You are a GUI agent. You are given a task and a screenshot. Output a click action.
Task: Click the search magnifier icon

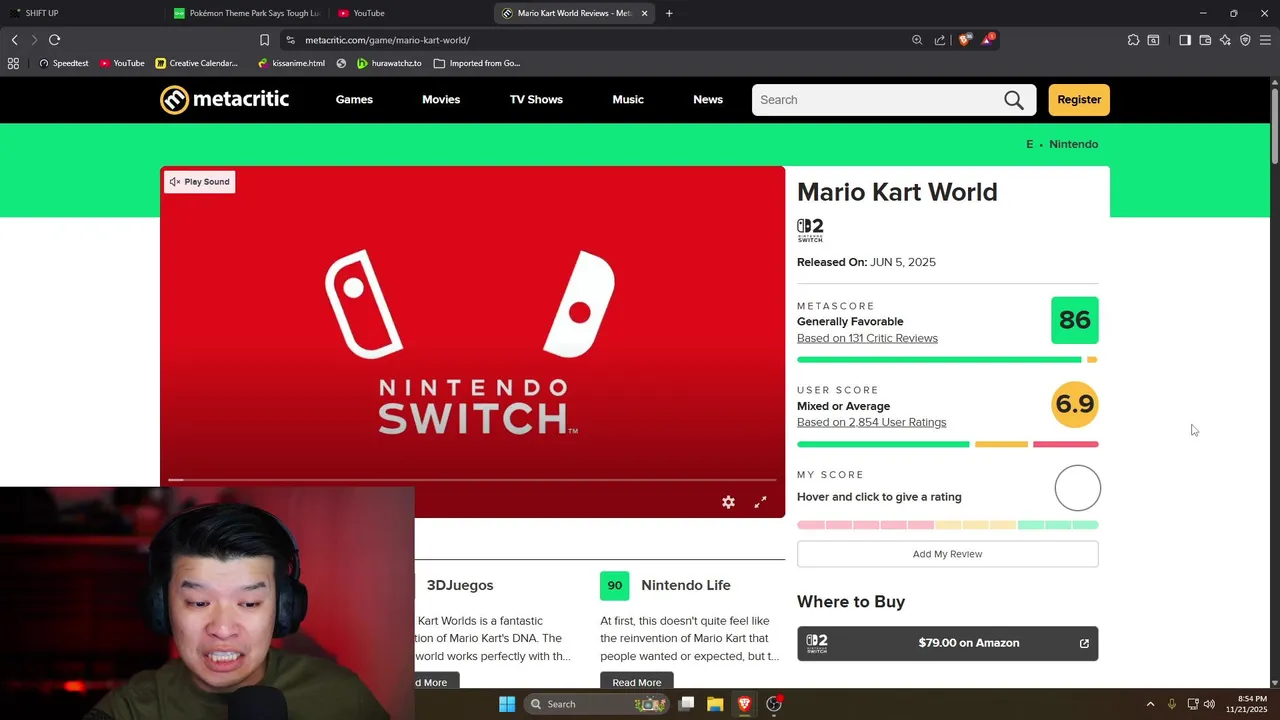point(1014,100)
